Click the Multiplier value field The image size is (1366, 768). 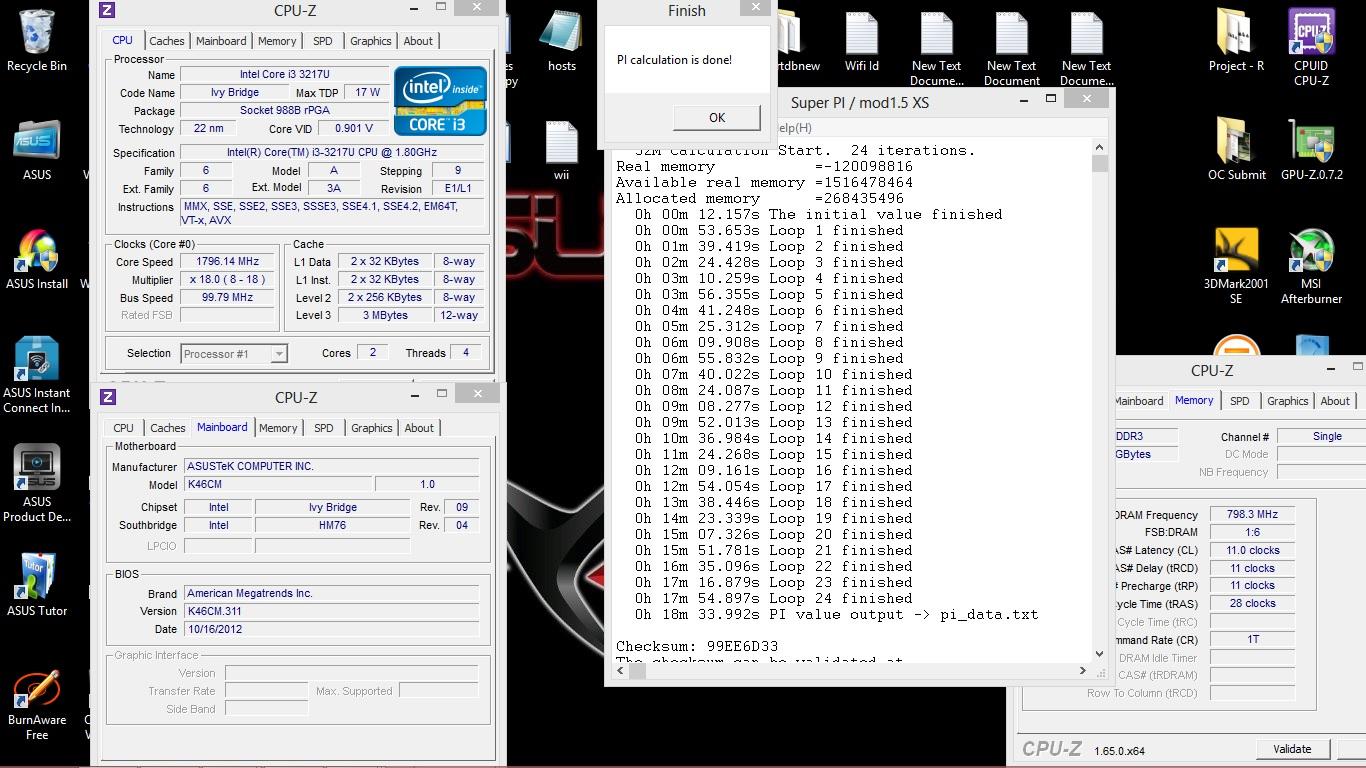[x=228, y=280]
